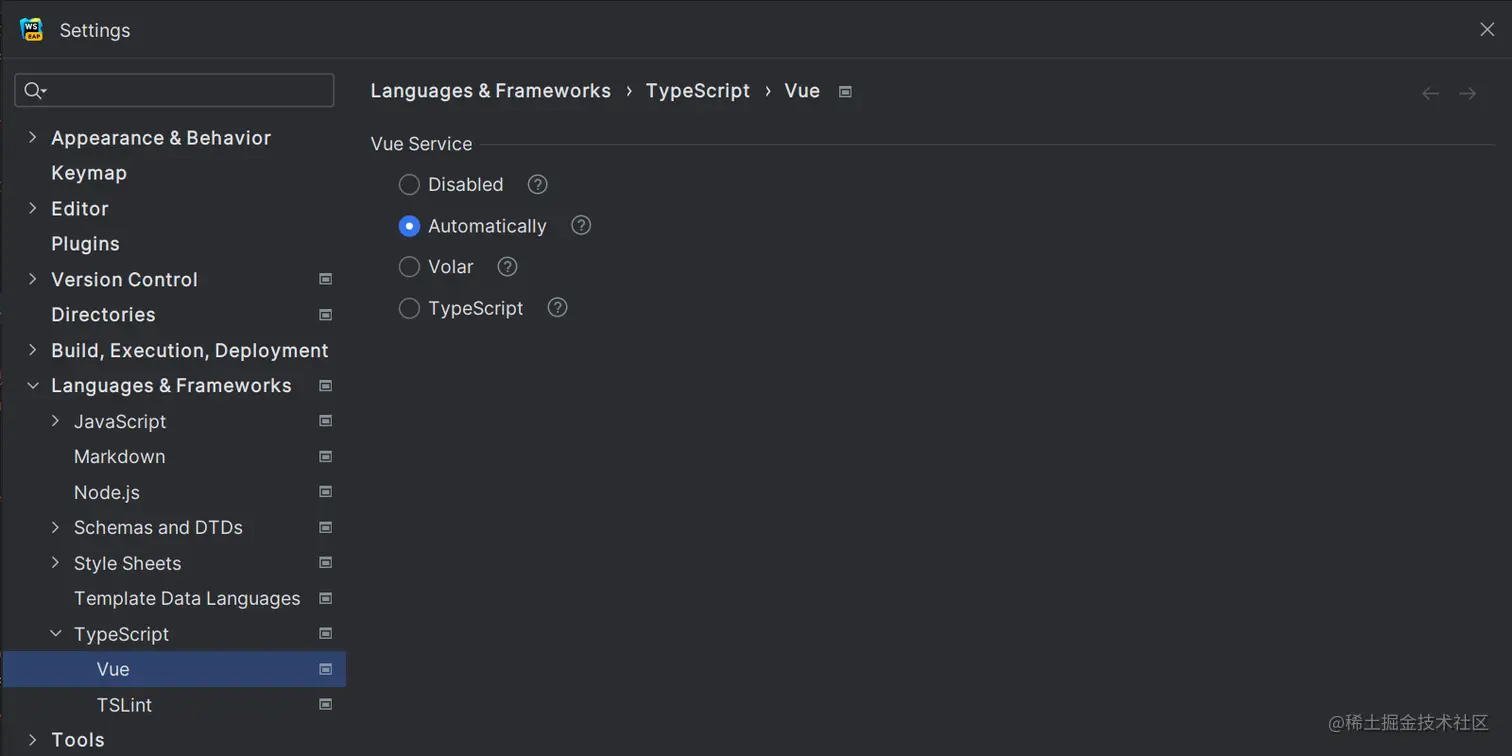The width and height of the screenshot is (1512, 756).
Task: Click the forward navigation arrow
Action: (x=1468, y=93)
